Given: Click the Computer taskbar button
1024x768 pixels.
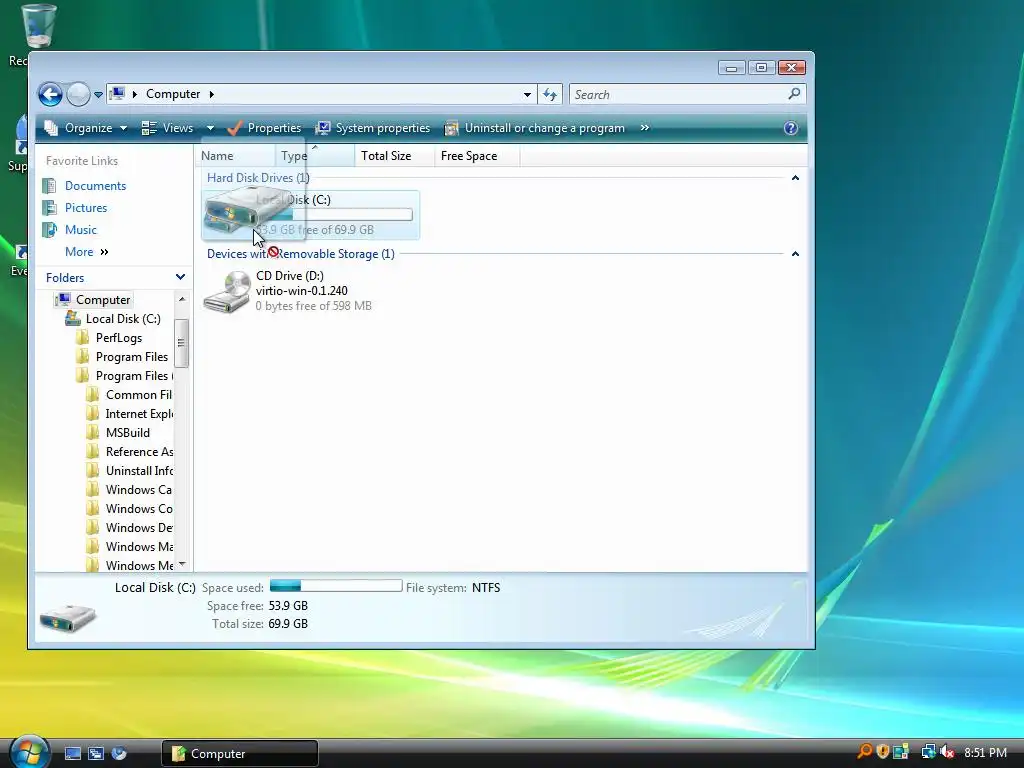Looking at the screenshot, I should pos(240,754).
